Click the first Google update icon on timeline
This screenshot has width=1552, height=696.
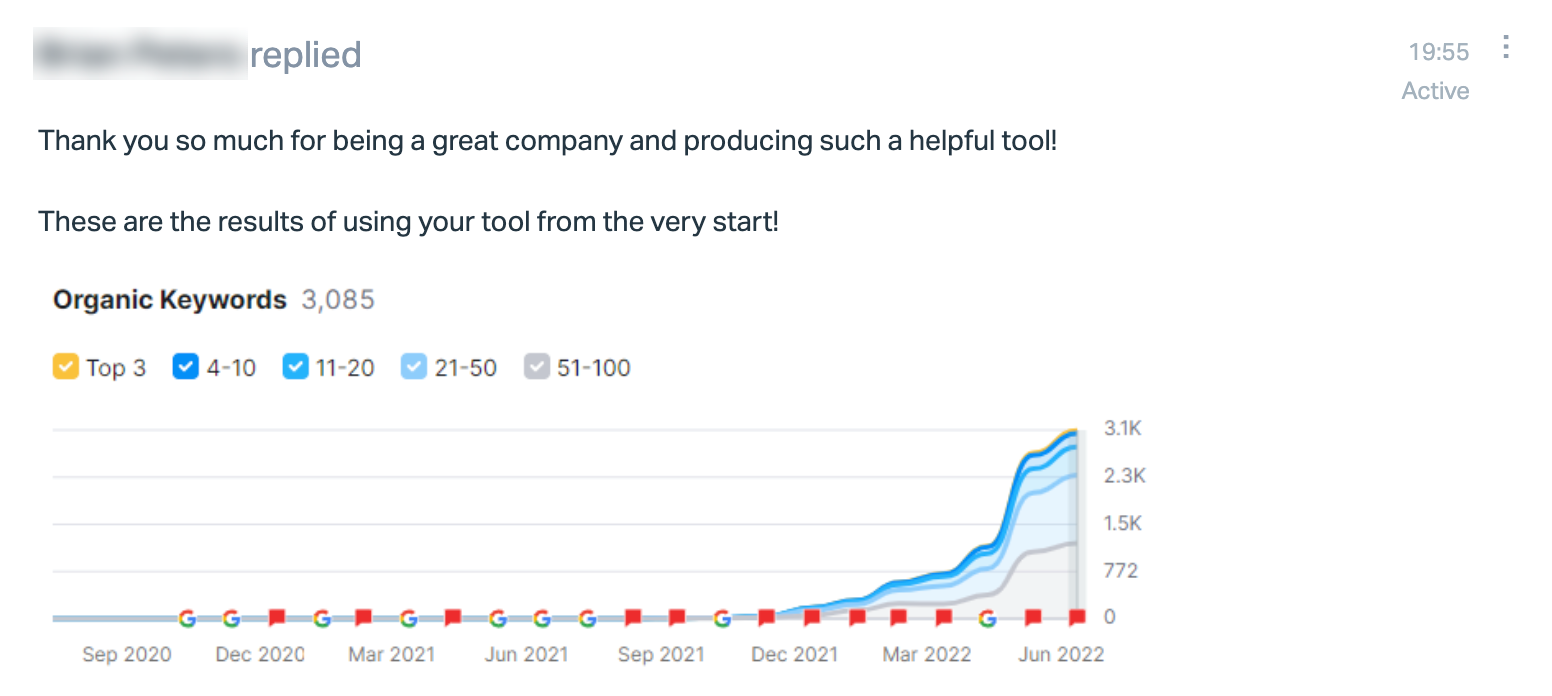pos(187,618)
